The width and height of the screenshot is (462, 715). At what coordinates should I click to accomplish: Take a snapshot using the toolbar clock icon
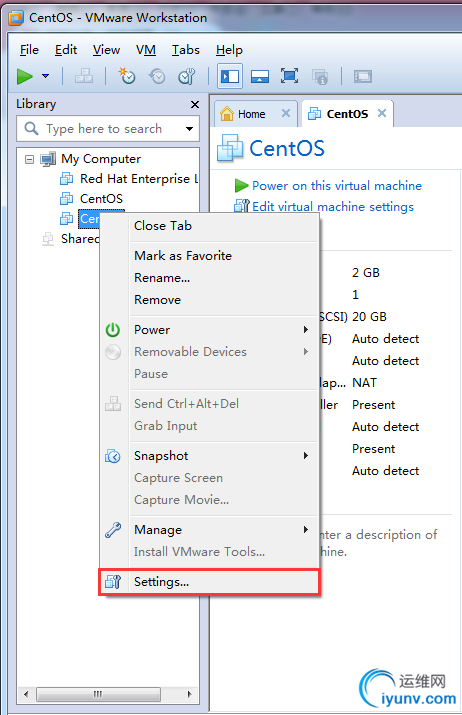pos(127,76)
